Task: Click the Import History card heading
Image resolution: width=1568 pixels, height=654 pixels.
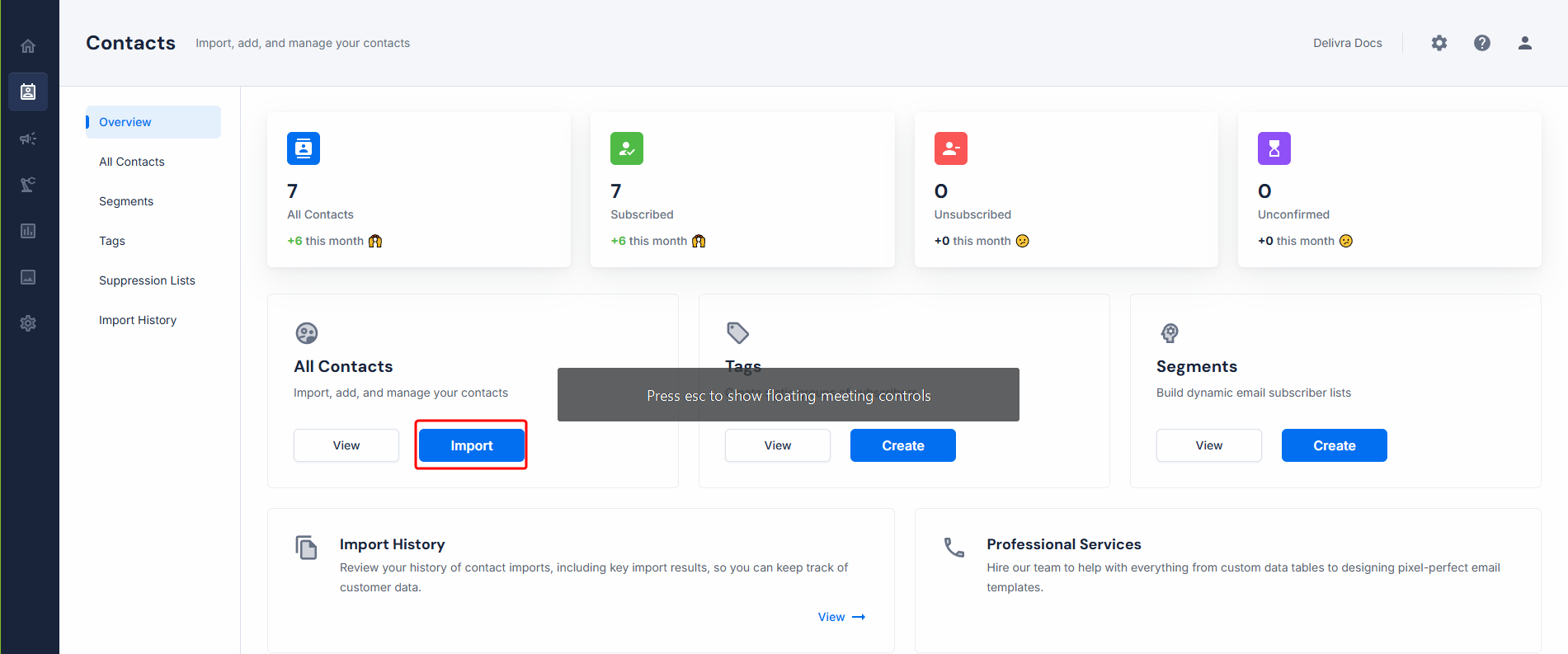Action: click(x=393, y=544)
